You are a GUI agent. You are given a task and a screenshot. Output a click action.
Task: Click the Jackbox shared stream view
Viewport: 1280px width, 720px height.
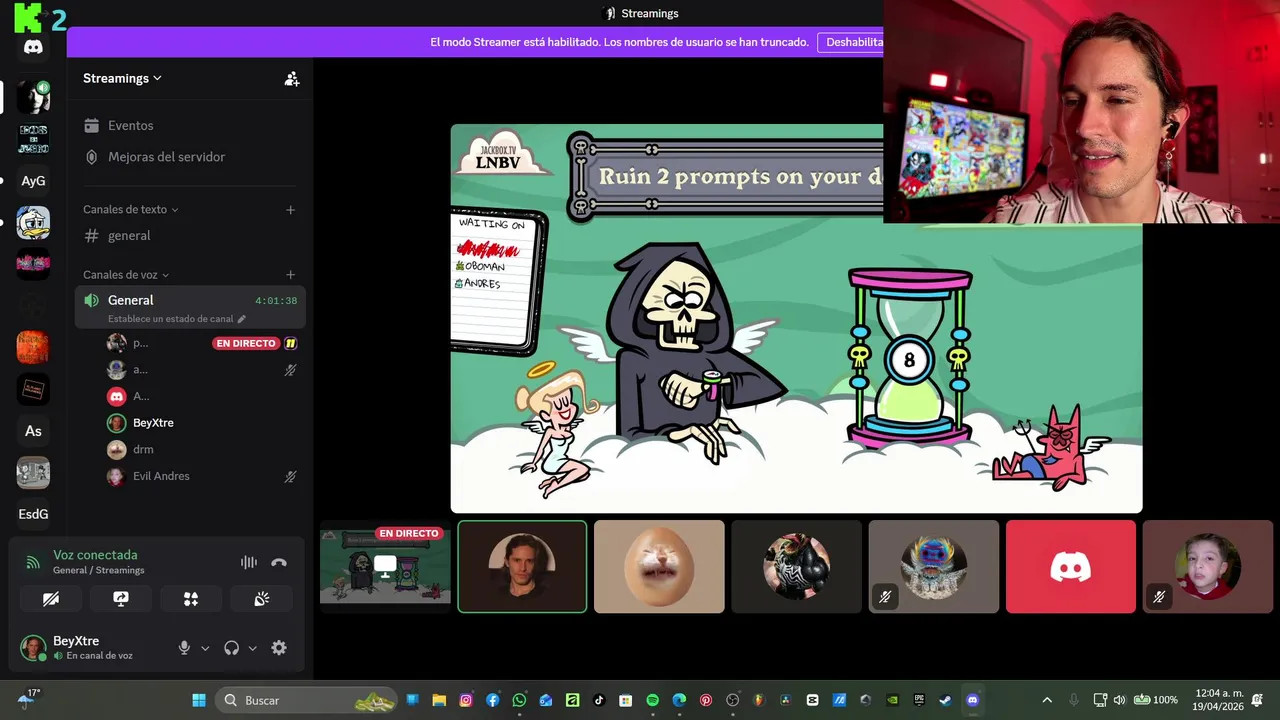[x=796, y=318]
